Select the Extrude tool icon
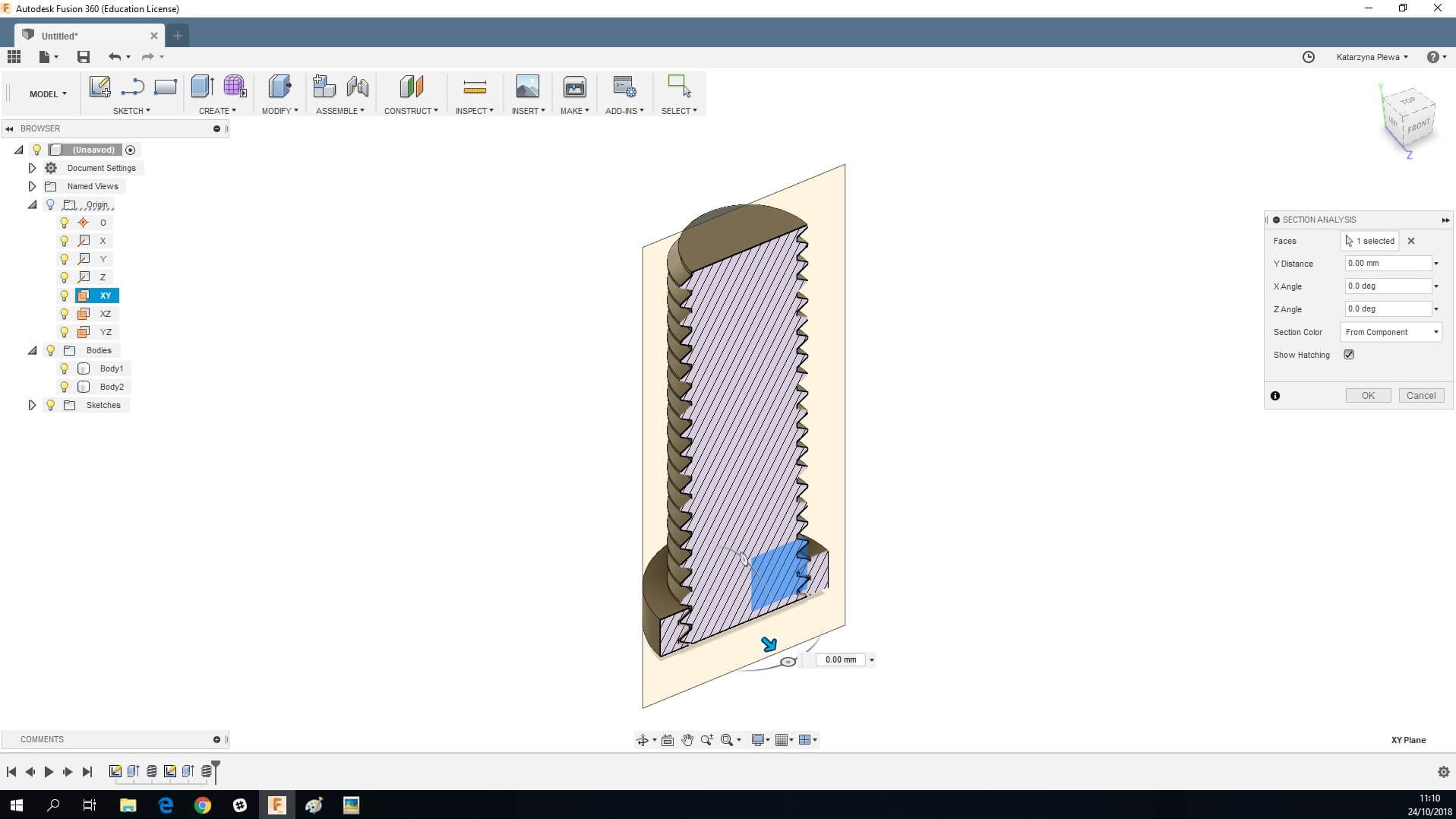Screen dimensions: 1456x819 202,87
